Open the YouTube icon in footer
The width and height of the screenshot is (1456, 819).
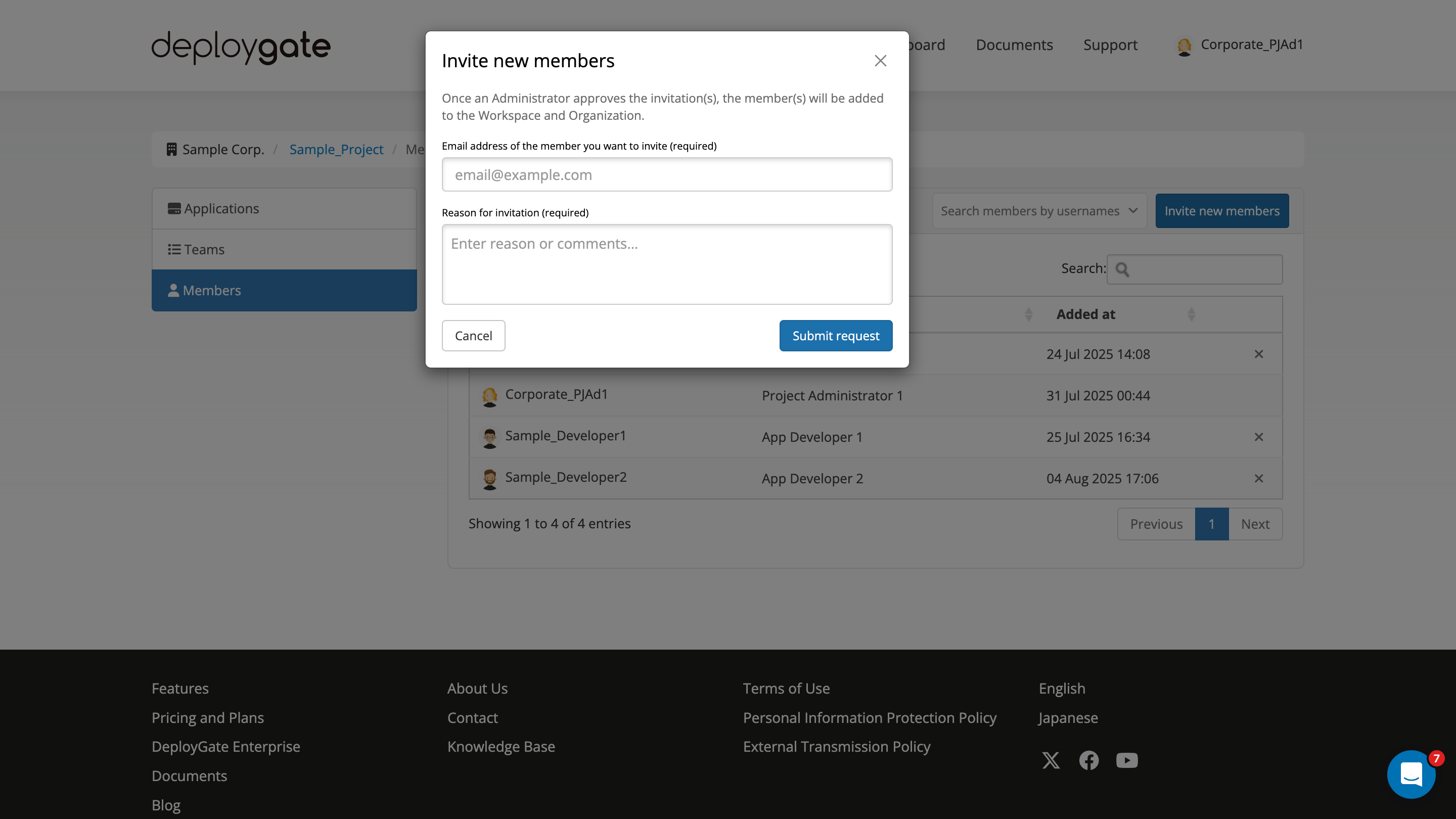1126,760
